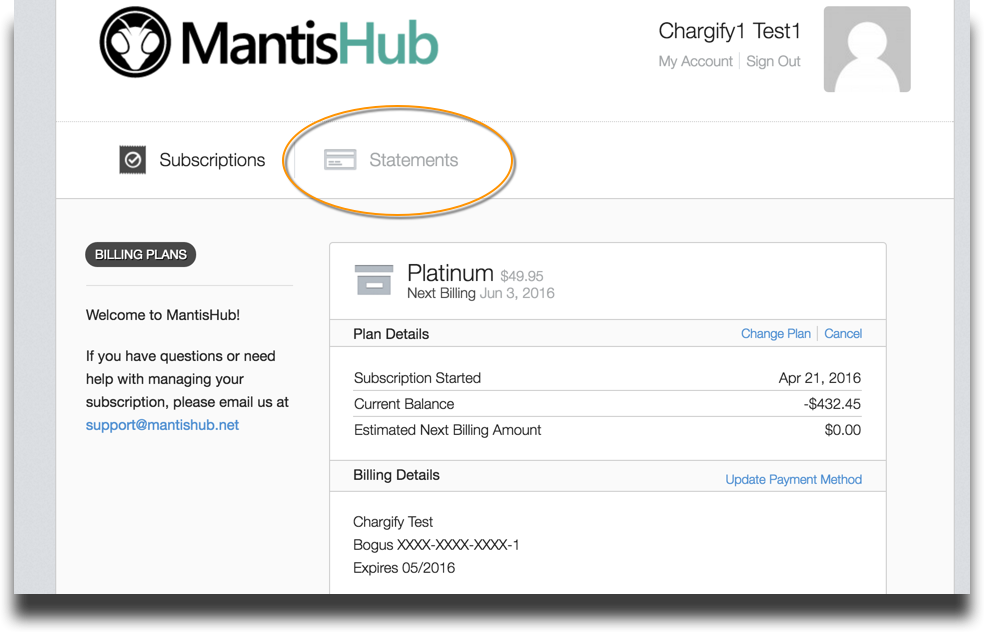Click Estimated Next Billing Amount label
984x632 pixels.
point(447,430)
